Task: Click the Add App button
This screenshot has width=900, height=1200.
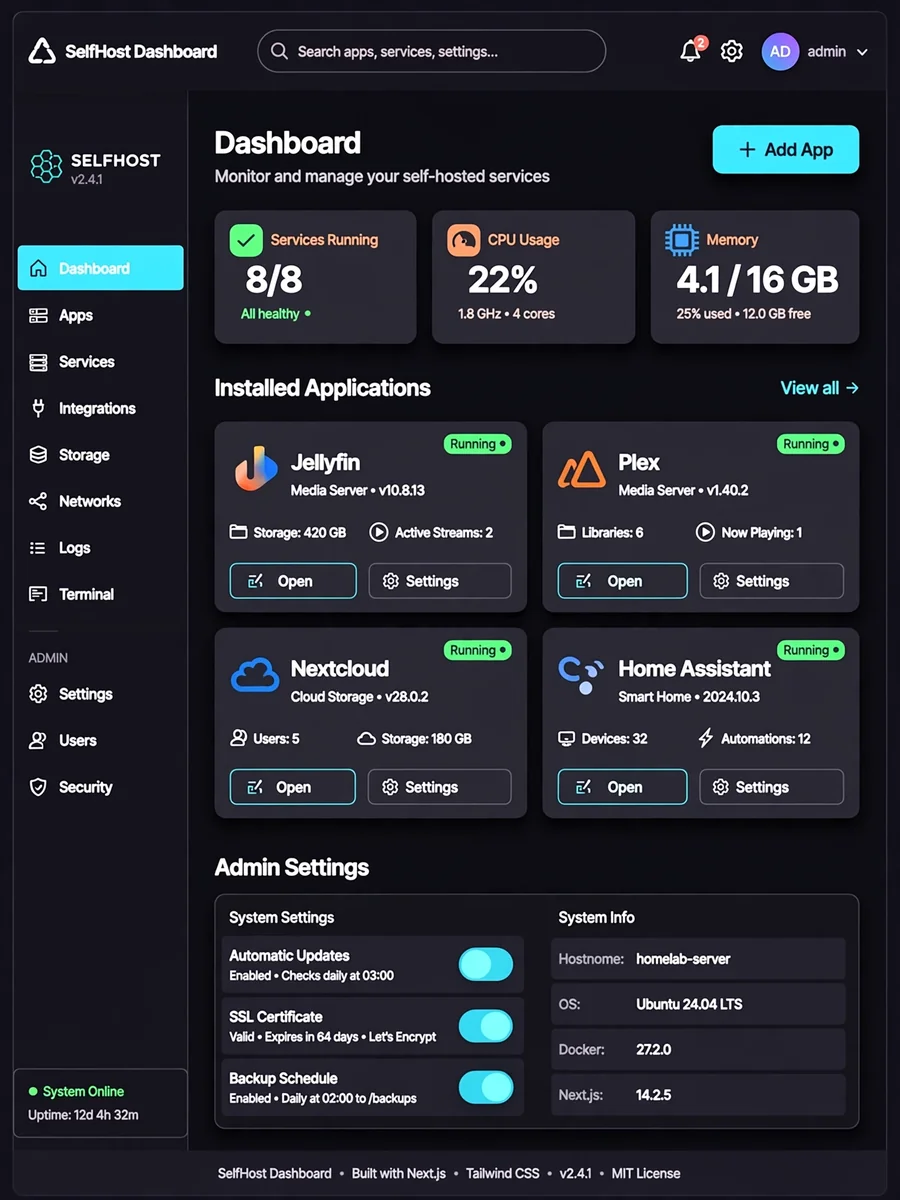Action: click(x=785, y=150)
